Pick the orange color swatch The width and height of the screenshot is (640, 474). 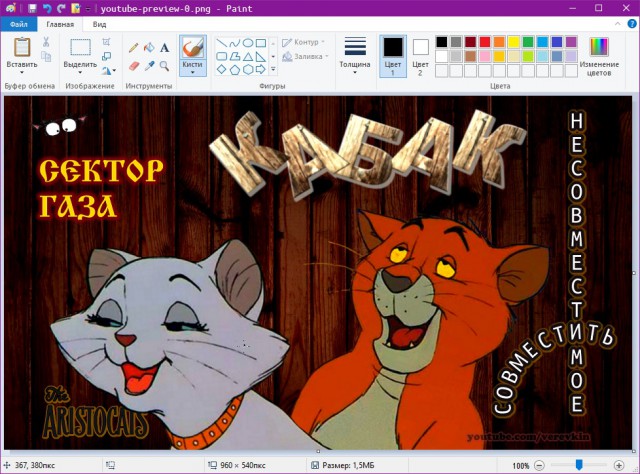[499, 42]
